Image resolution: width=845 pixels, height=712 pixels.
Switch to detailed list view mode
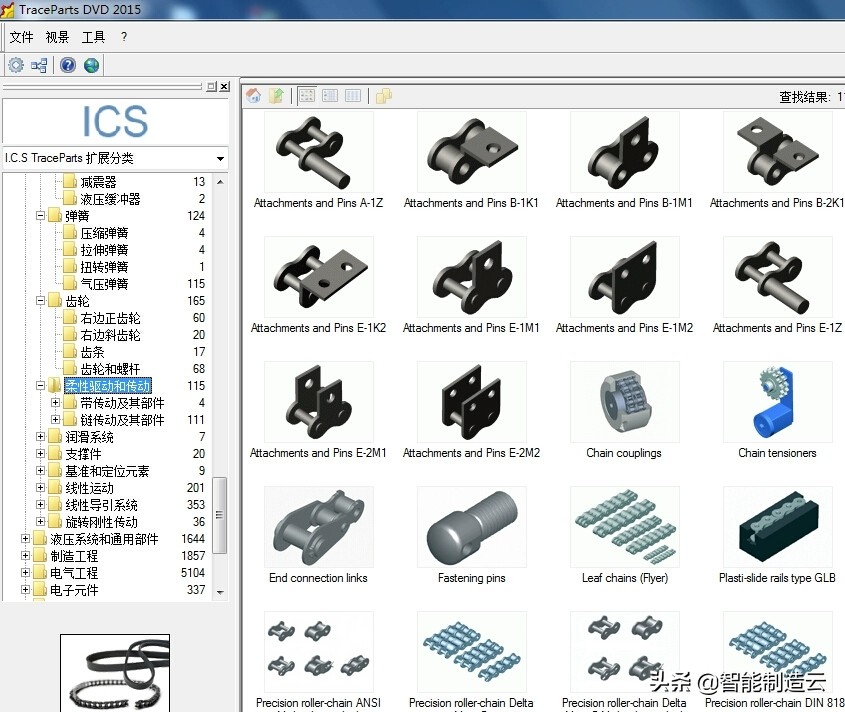tap(330, 95)
